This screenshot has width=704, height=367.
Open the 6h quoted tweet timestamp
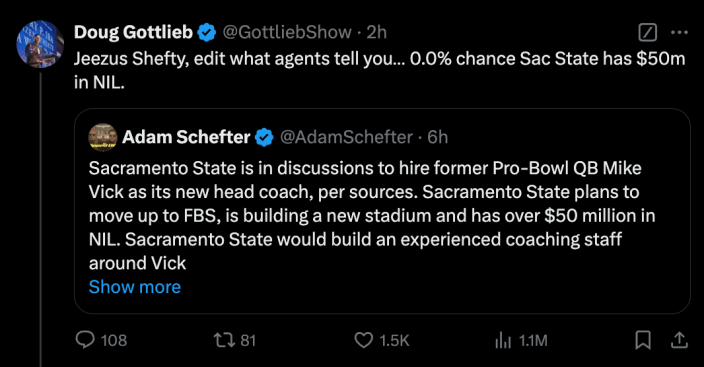(437, 137)
